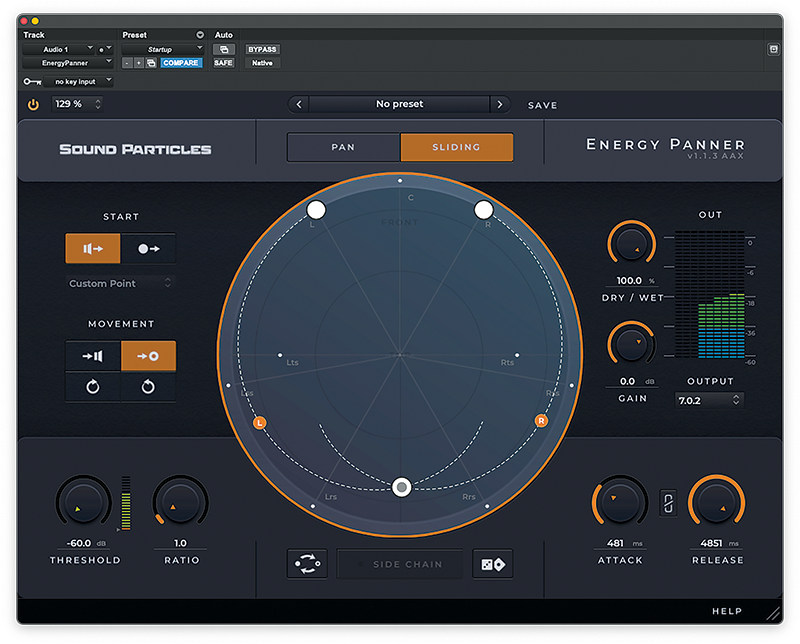Click the RELEASE knob
The height and width of the screenshot is (644, 800).
(717, 502)
